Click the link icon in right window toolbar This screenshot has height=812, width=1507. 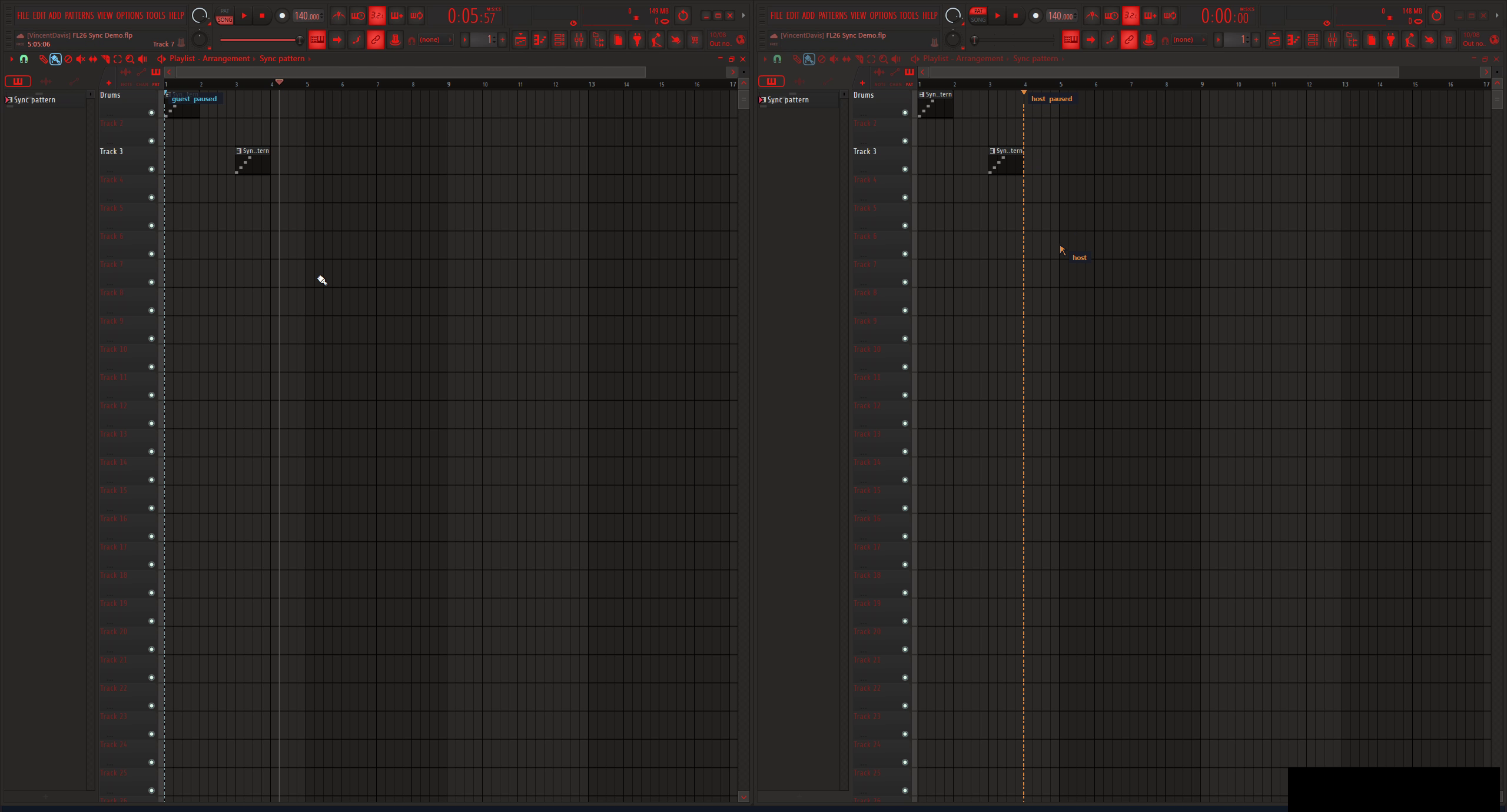point(1129,40)
